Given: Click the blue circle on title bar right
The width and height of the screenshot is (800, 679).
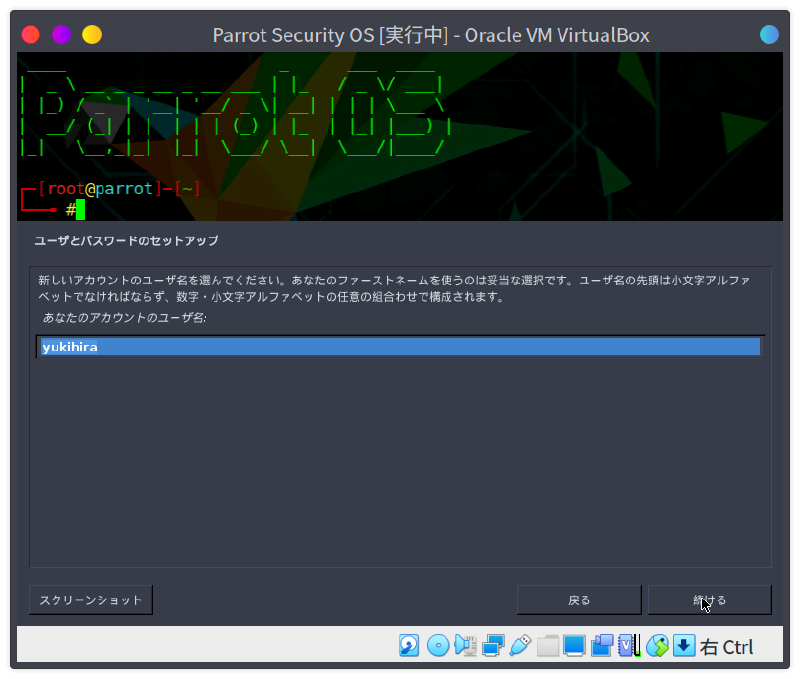Looking at the screenshot, I should pos(769,35).
